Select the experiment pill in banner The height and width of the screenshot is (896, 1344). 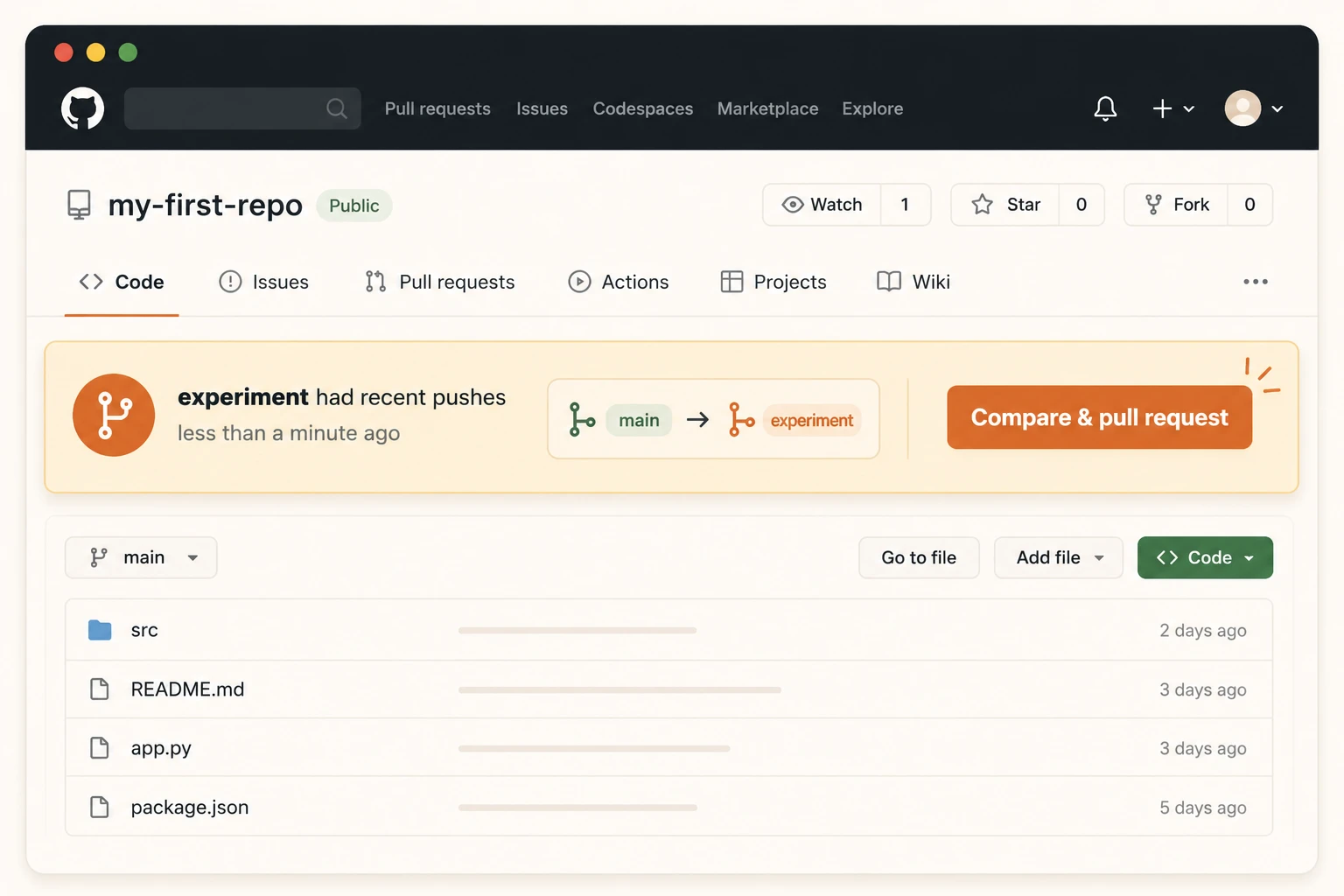click(x=812, y=420)
